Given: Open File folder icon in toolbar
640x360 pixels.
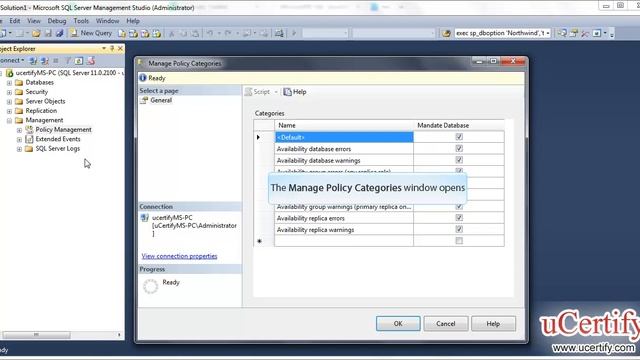Looking at the screenshot, I should click(36, 33).
